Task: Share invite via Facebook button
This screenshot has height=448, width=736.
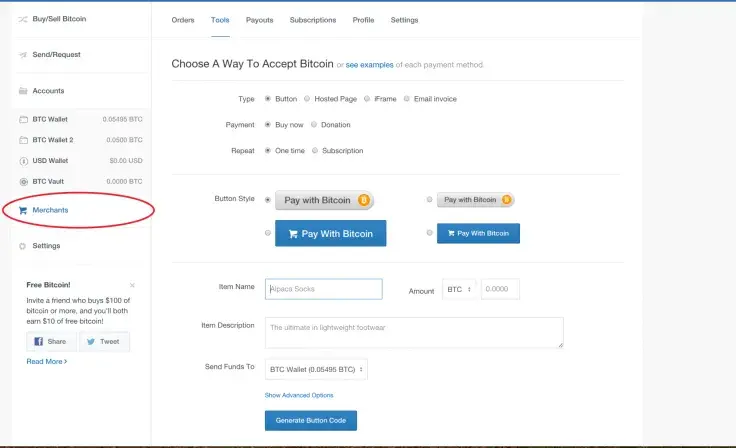Action: click(x=51, y=341)
